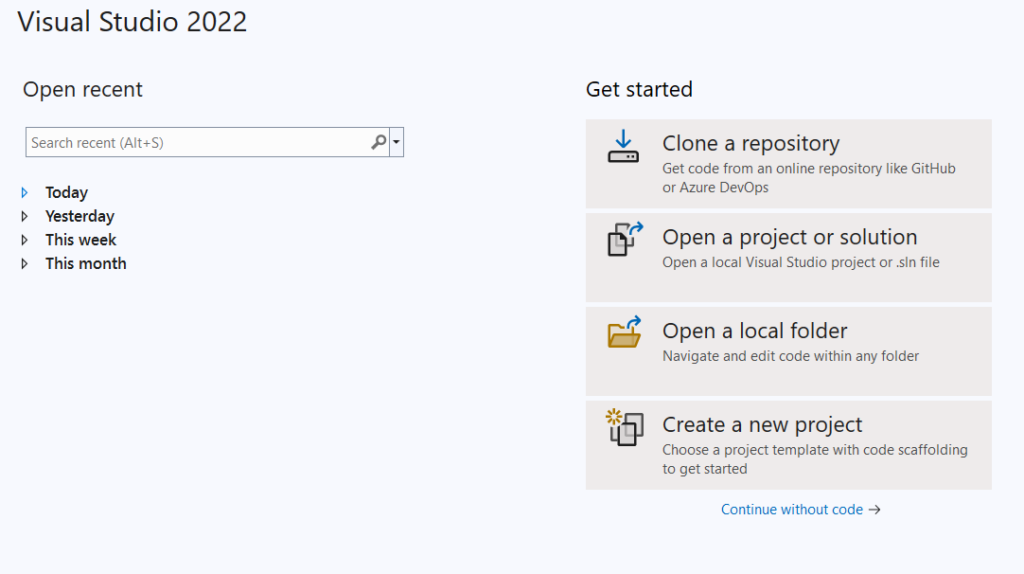Follow the Continue without code link
Viewport: 1024px width, 574px height.
click(x=792, y=509)
